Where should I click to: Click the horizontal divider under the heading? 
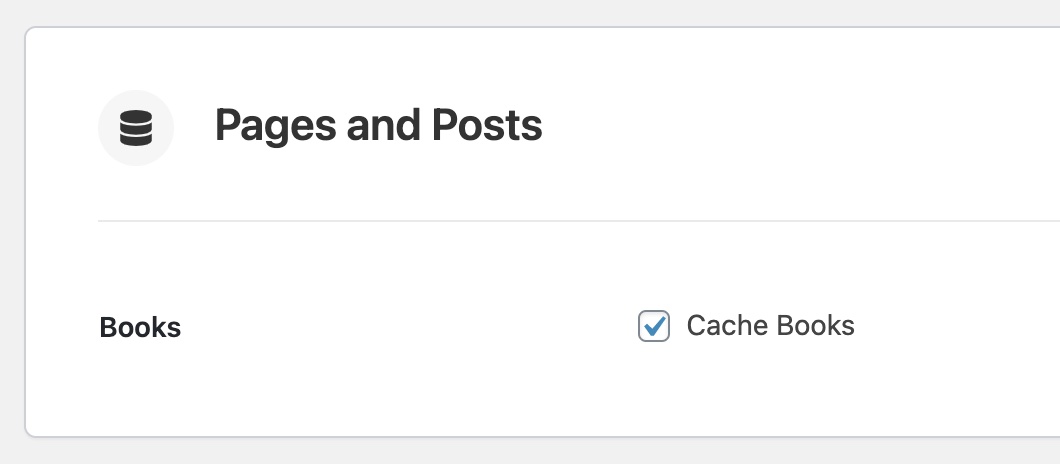(x=578, y=220)
